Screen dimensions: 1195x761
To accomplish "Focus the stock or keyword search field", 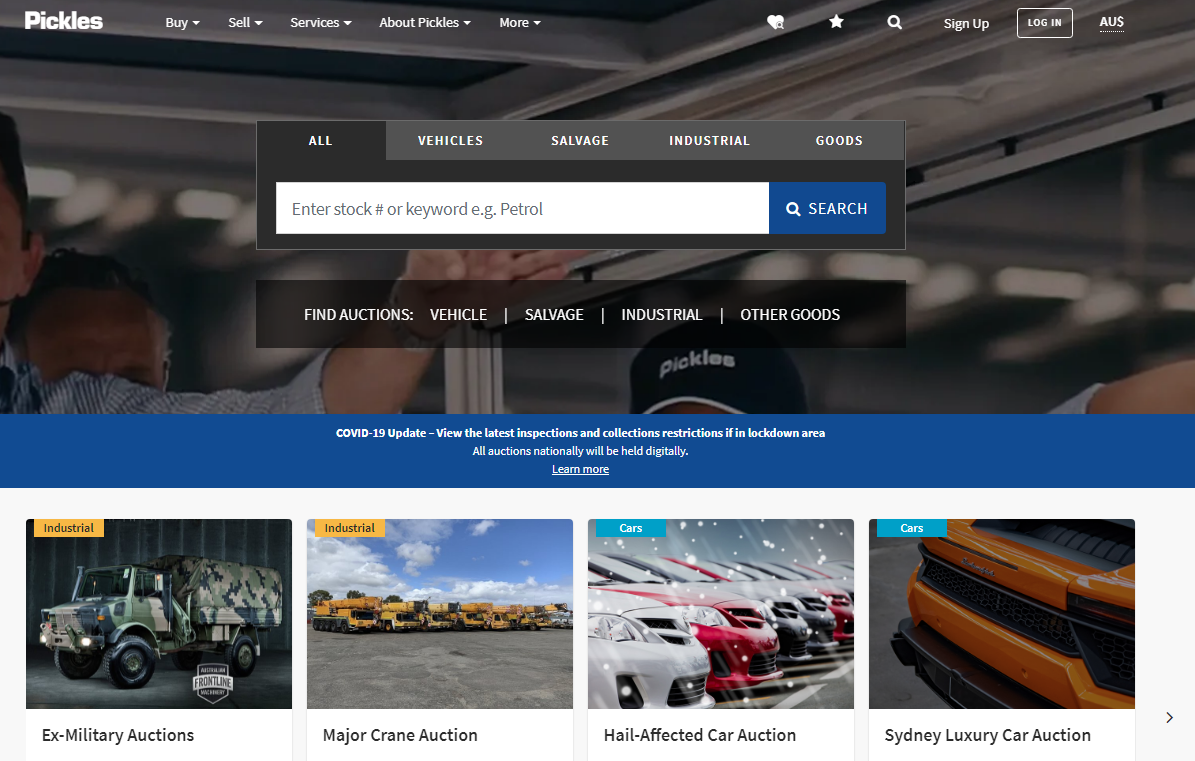I will [x=522, y=208].
